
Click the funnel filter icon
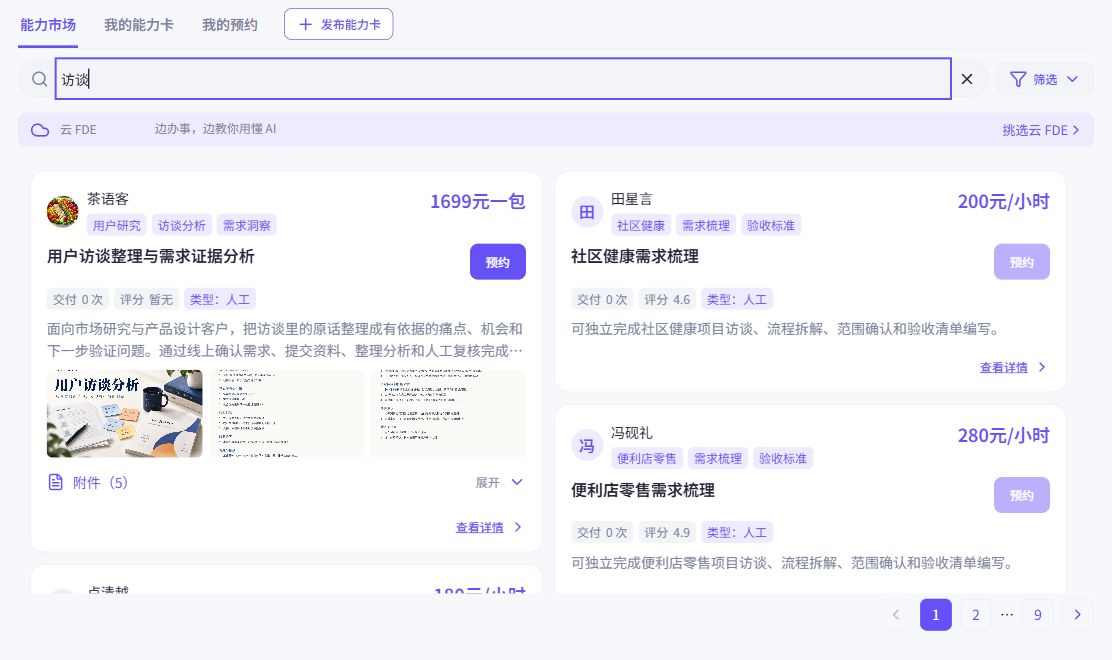coord(1018,79)
